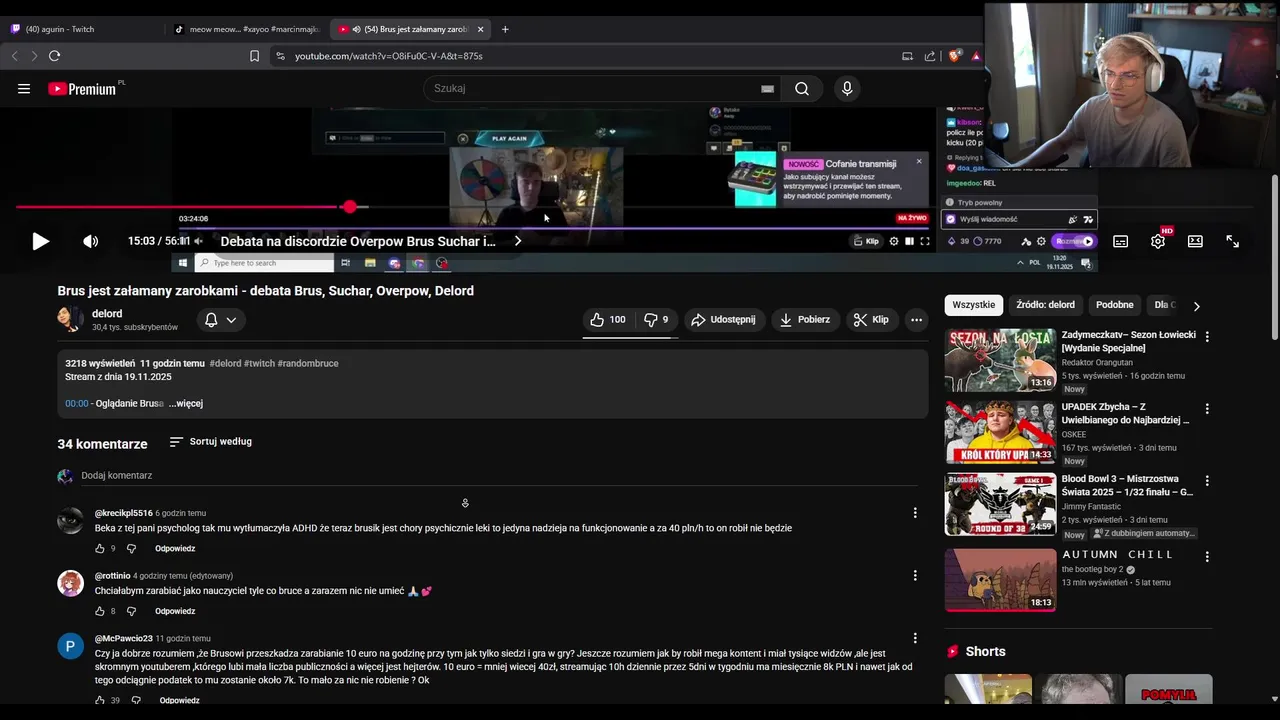1280x720 pixels.
Task: Reload the page
Action: click(x=55, y=56)
